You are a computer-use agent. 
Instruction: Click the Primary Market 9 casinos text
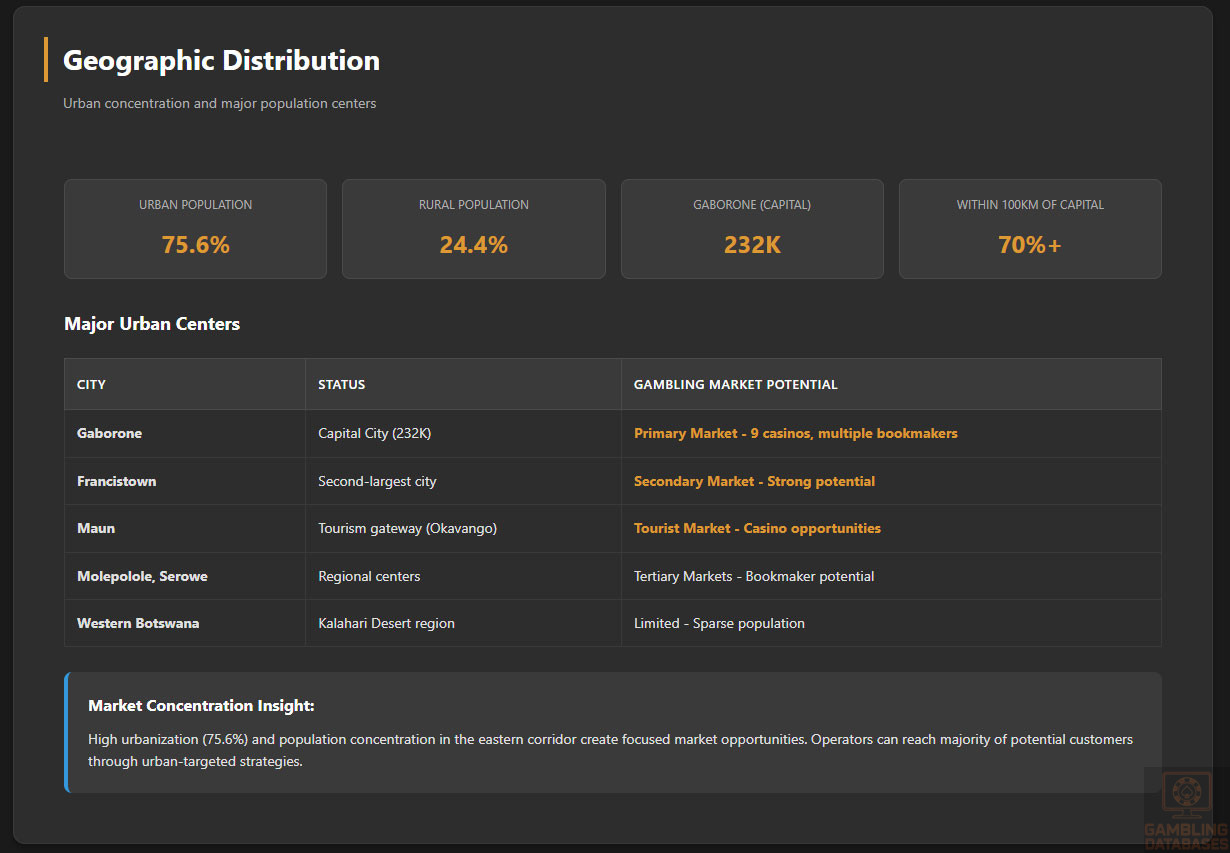pos(795,433)
